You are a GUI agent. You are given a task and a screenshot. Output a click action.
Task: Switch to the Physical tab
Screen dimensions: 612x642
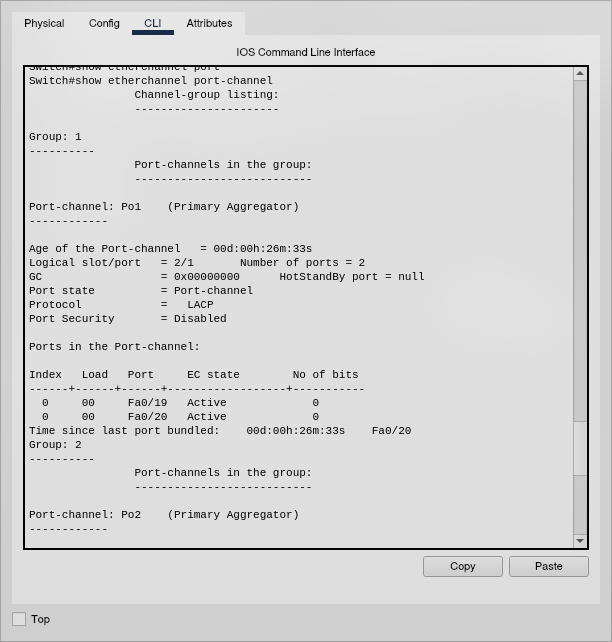click(44, 23)
